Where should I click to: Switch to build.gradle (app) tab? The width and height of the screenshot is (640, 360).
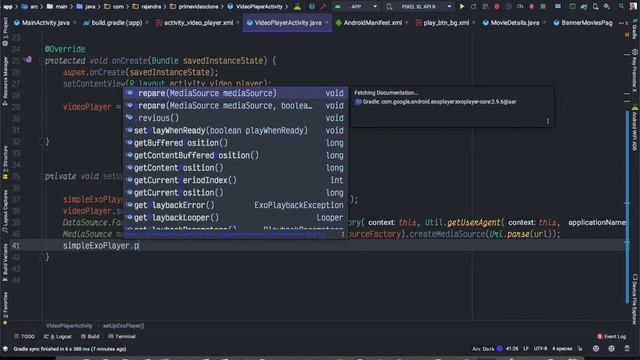(117, 23)
